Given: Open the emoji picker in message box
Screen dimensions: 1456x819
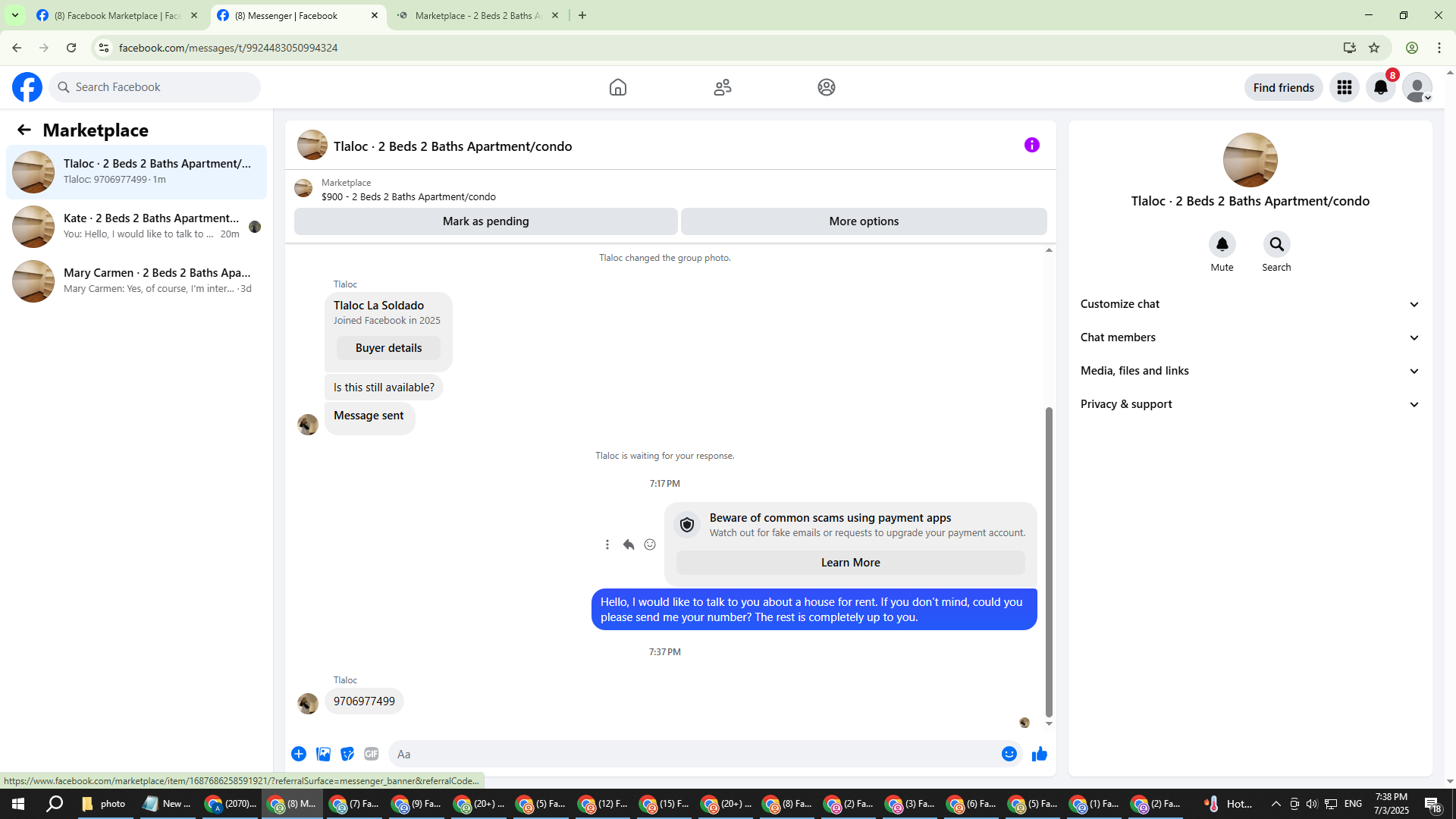Looking at the screenshot, I should [x=1009, y=754].
